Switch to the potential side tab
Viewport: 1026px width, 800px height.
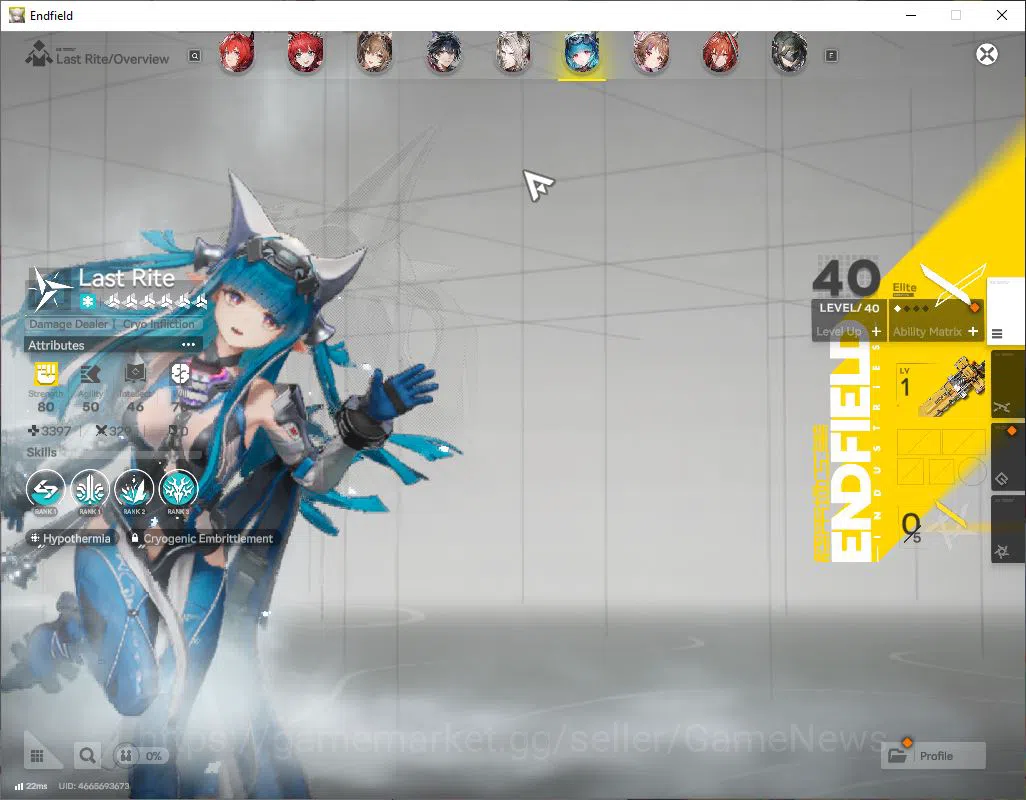pos(1007,530)
